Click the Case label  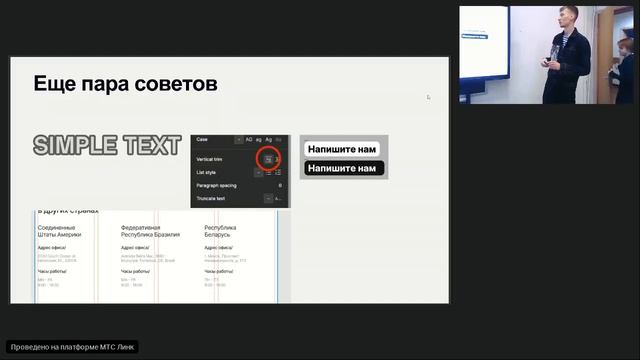pyautogui.click(x=202, y=140)
